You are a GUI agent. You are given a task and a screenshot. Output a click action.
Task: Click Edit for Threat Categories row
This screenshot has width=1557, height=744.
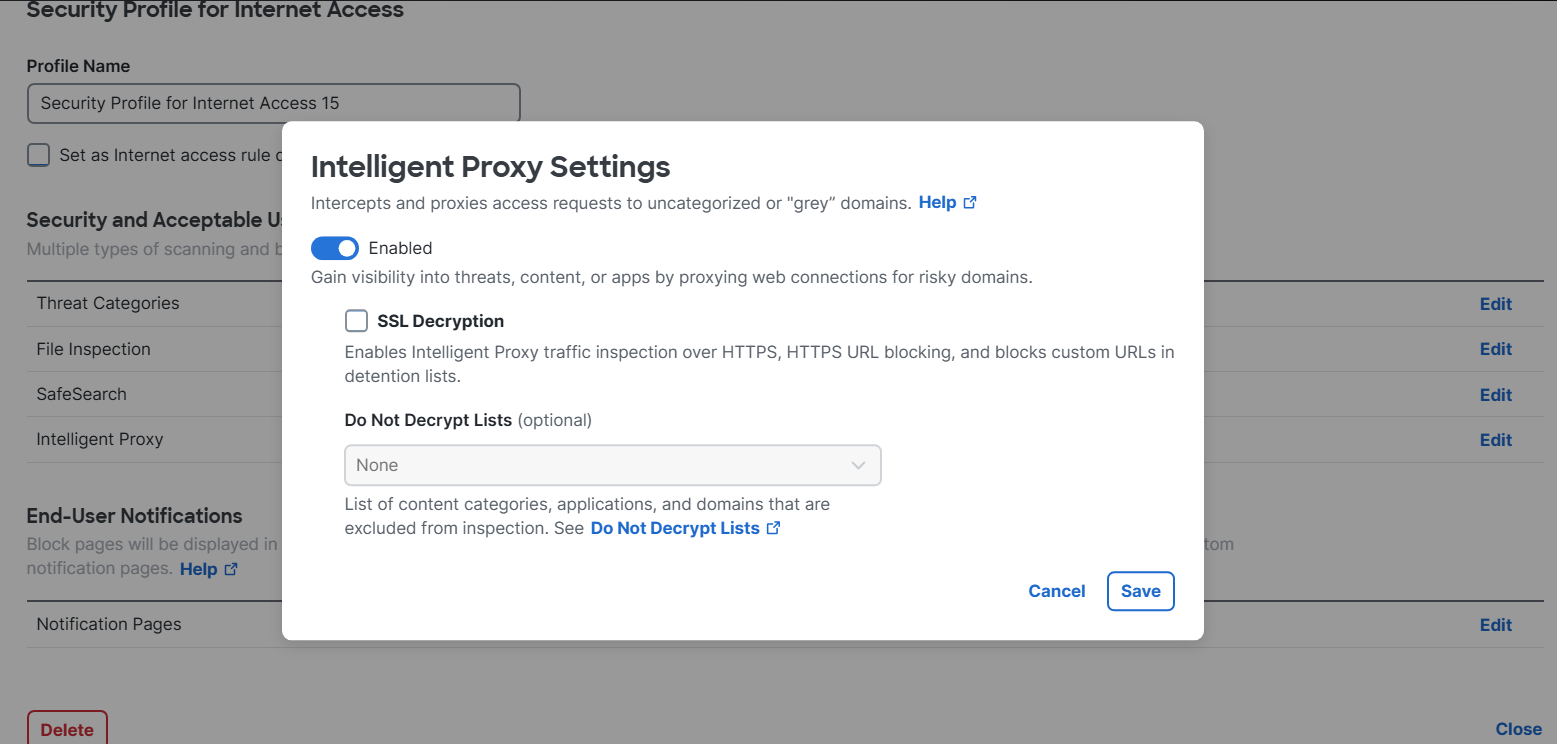pyautogui.click(x=1495, y=304)
